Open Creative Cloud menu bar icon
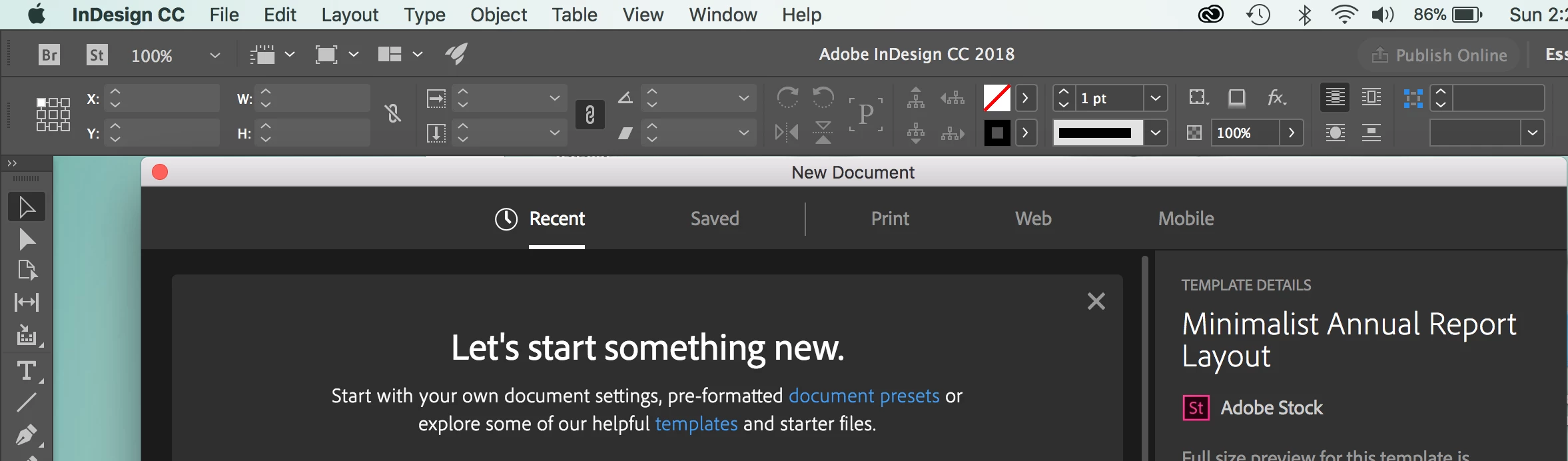 [x=1211, y=15]
